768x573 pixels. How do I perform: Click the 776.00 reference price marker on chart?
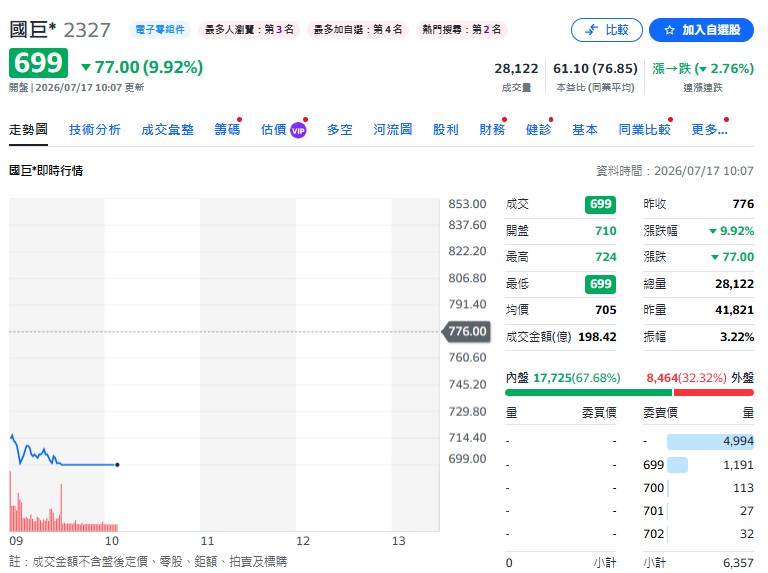click(x=466, y=332)
